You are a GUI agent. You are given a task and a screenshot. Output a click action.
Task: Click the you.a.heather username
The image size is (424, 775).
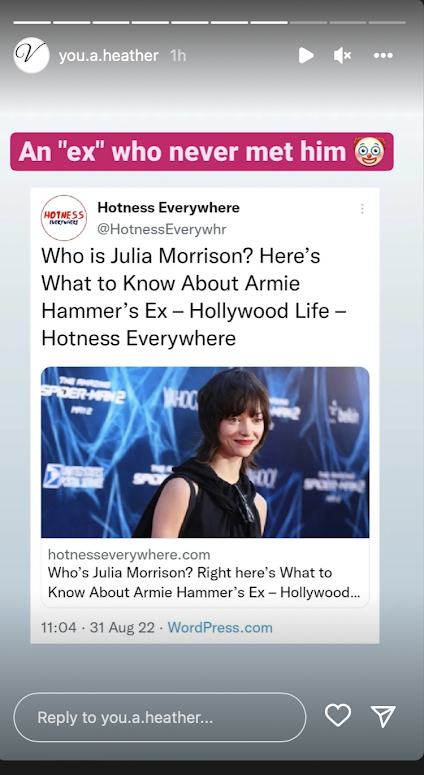pos(108,55)
